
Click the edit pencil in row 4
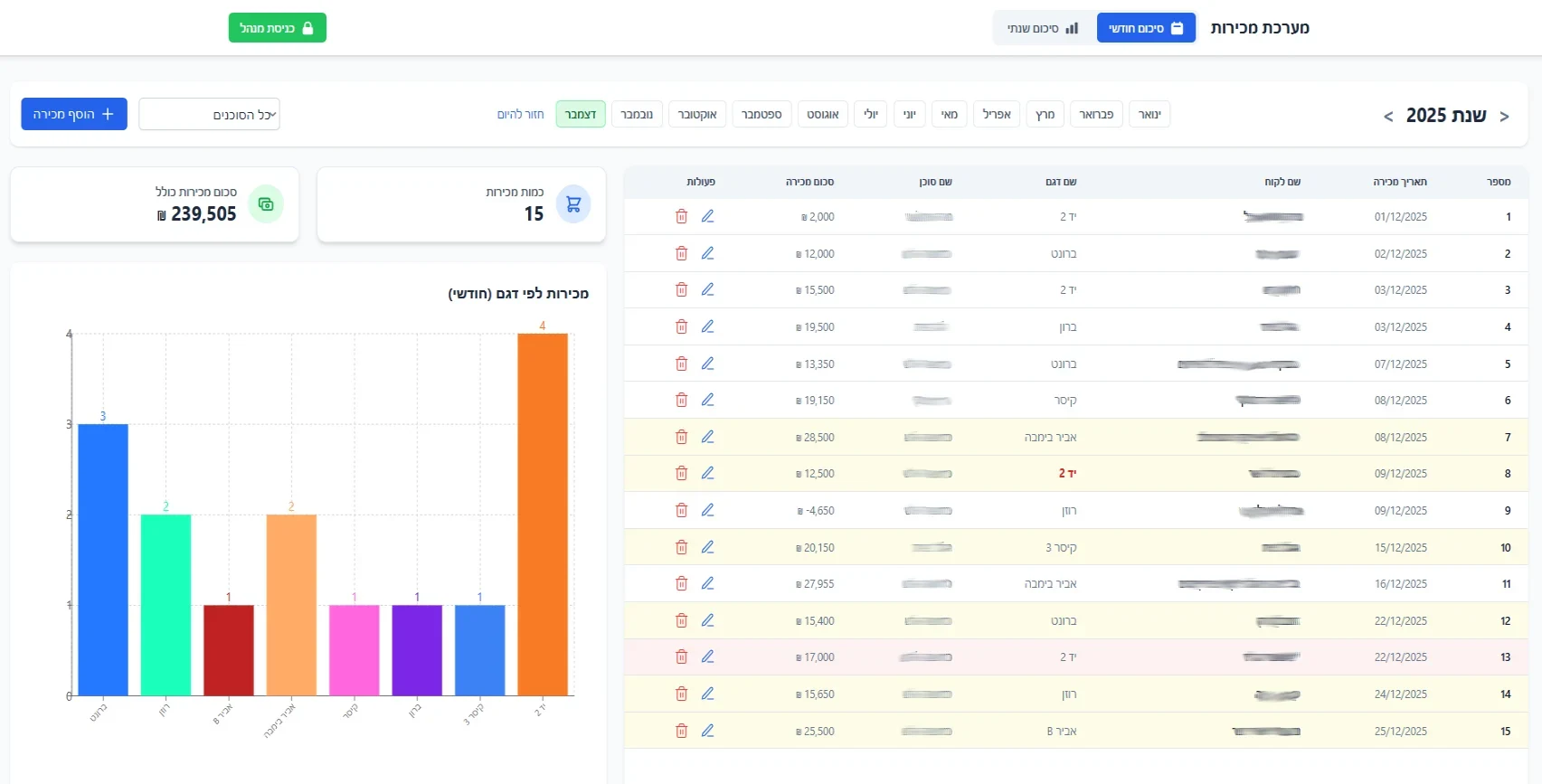pos(707,326)
